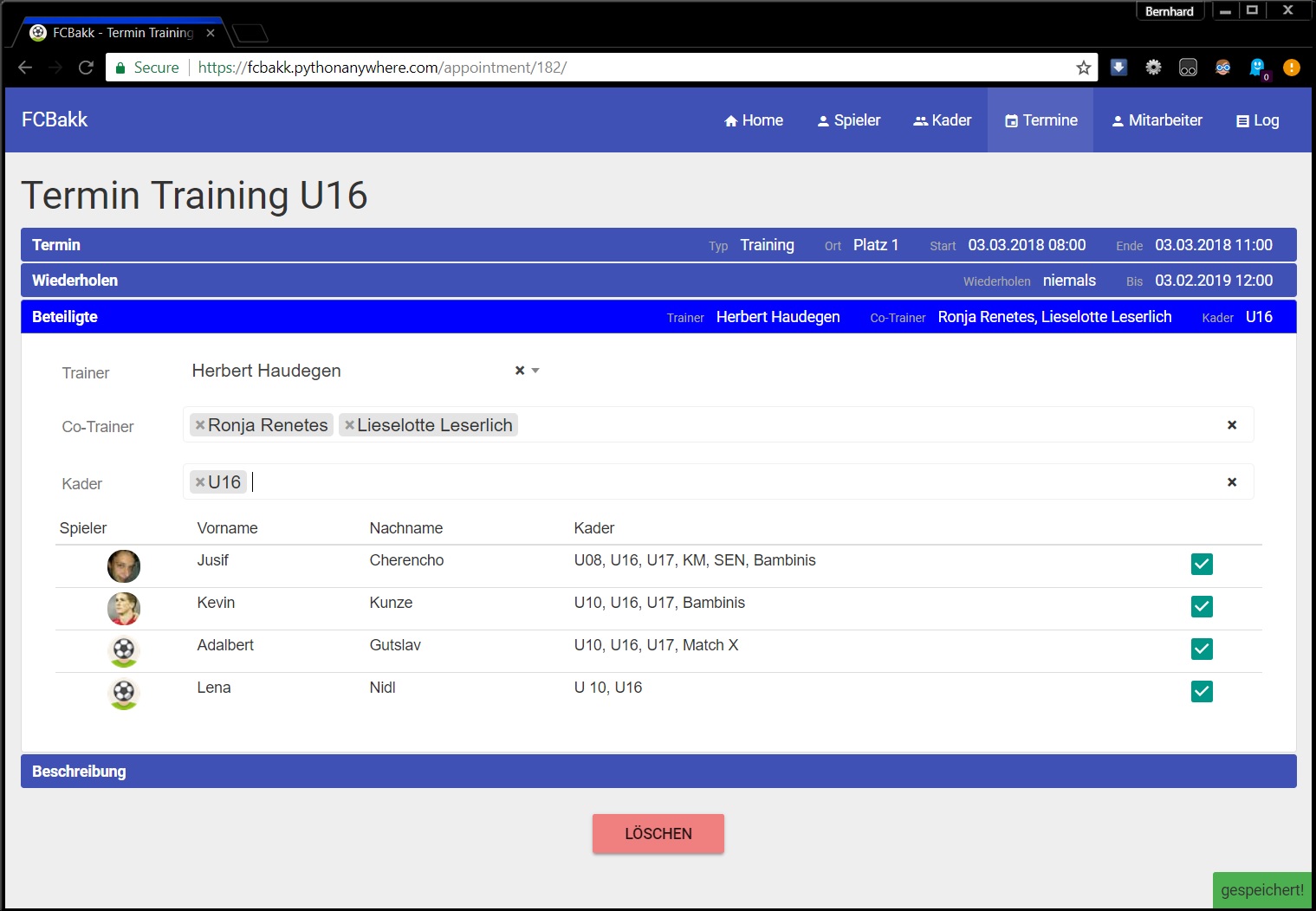Remove the Ronja Renetes co-trainer tag
The width and height of the screenshot is (1316, 911).
pos(200,425)
